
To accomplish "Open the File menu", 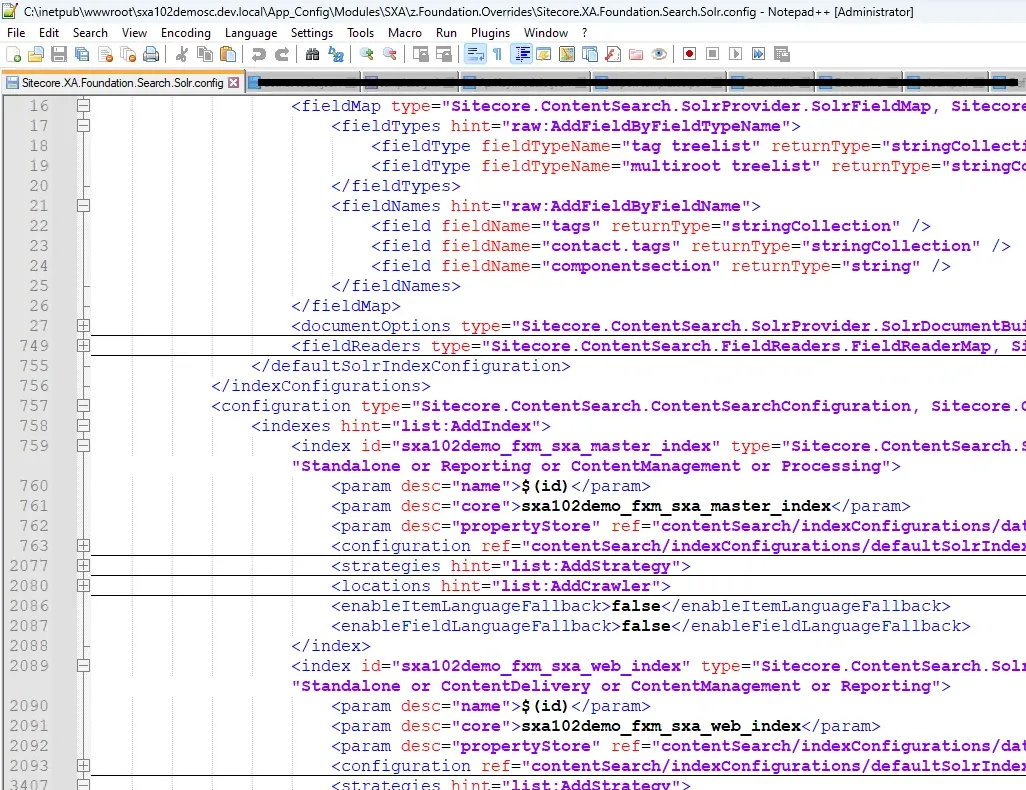I will tap(16, 33).
